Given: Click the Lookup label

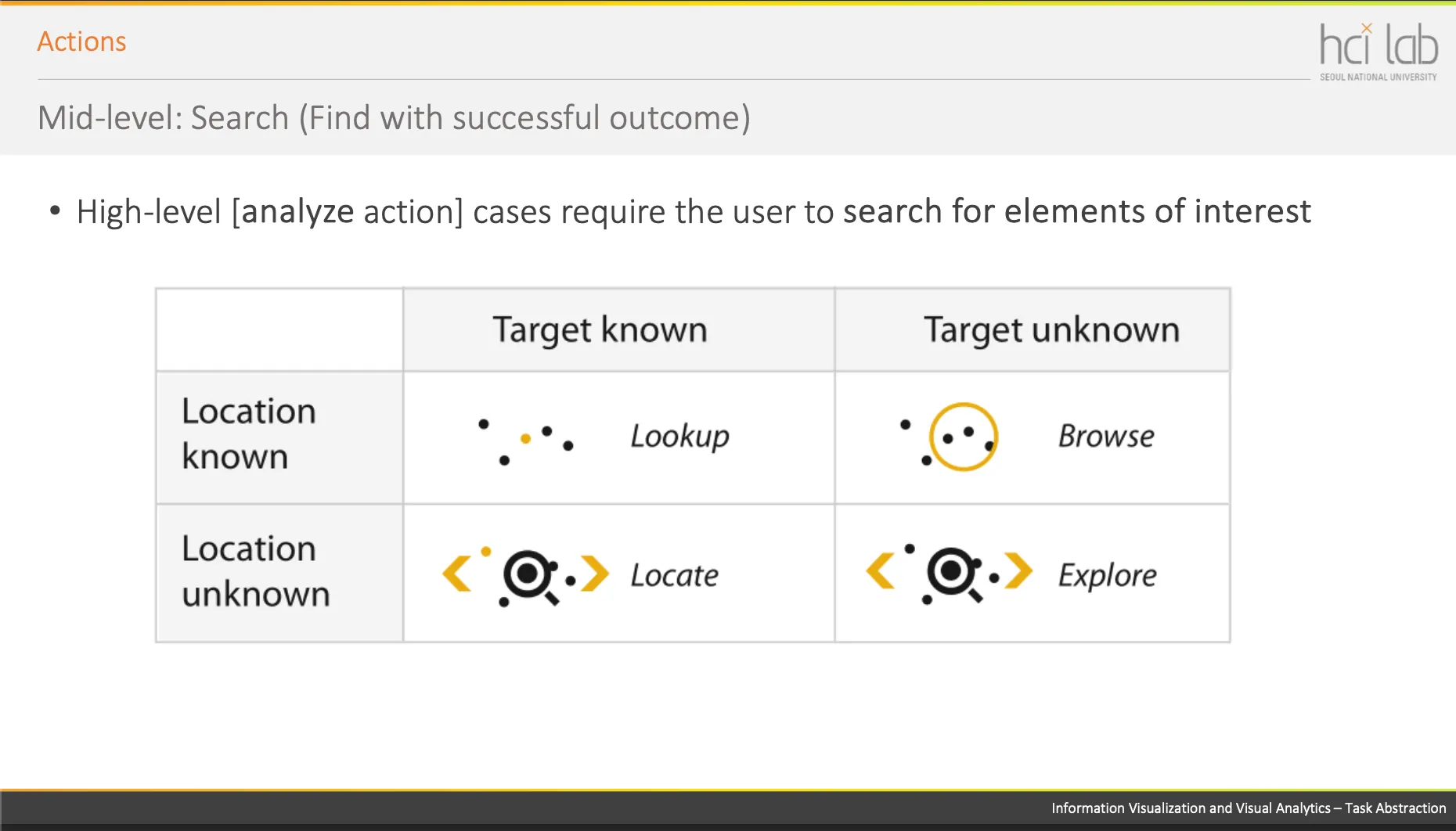Looking at the screenshot, I should (x=679, y=437).
